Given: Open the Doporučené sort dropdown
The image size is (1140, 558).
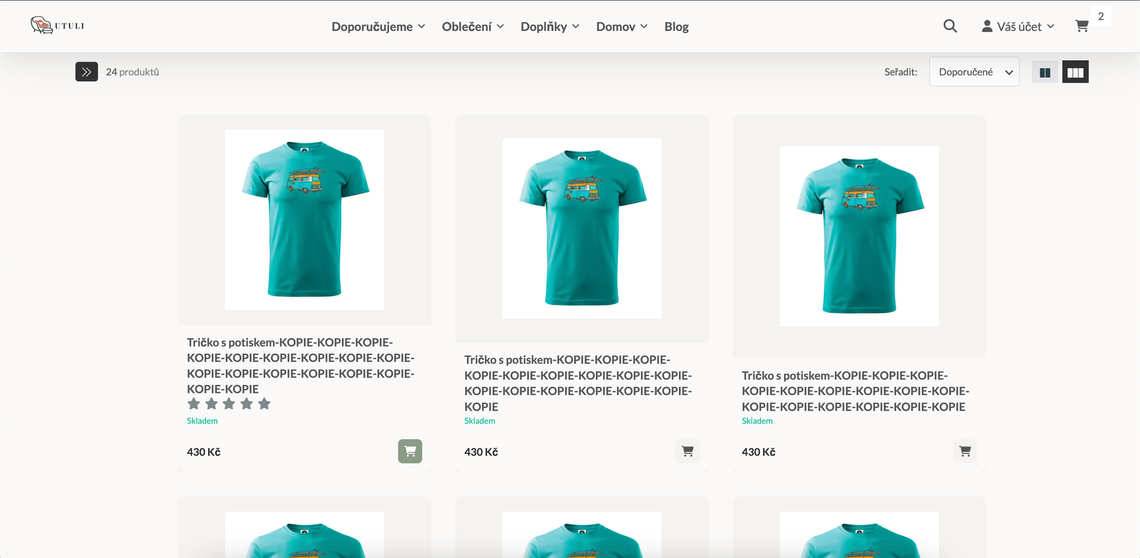Looking at the screenshot, I should click(974, 72).
